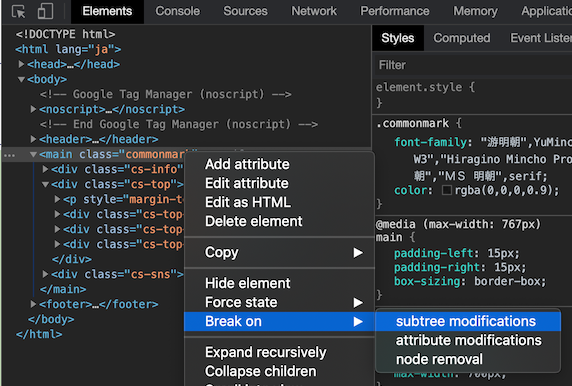Screen dimensions: 572x386
Task: Expand the div cs-info node
Action: (45, 169)
